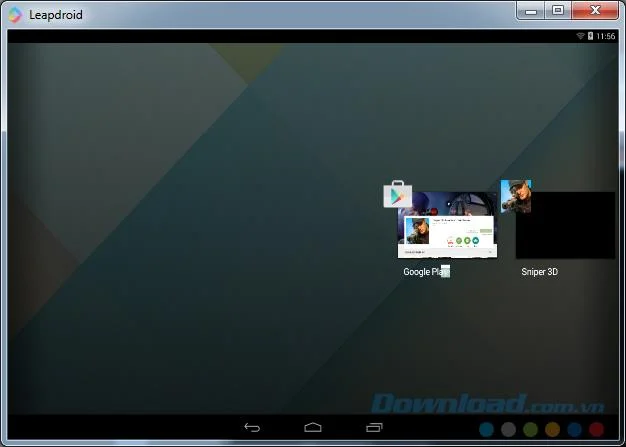This screenshot has width=626, height=447.
Task: Launch the Sniper 3D app icon
Action: (516, 196)
